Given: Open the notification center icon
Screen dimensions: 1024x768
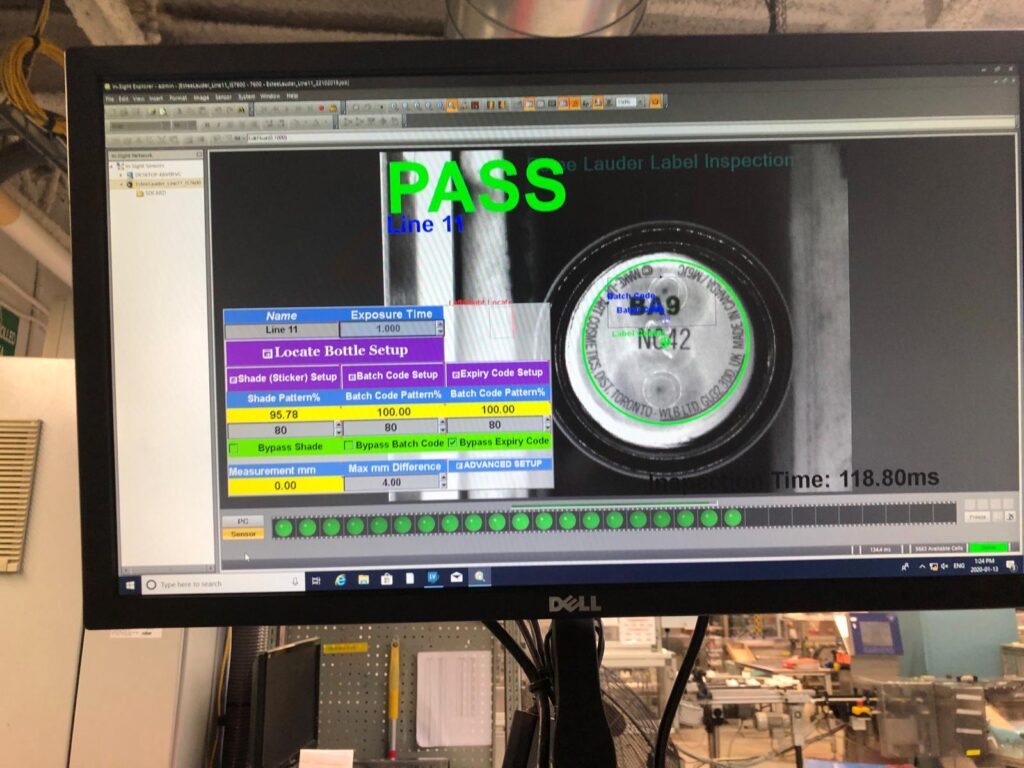Looking at the screenshot, I should pos(1011,566).
